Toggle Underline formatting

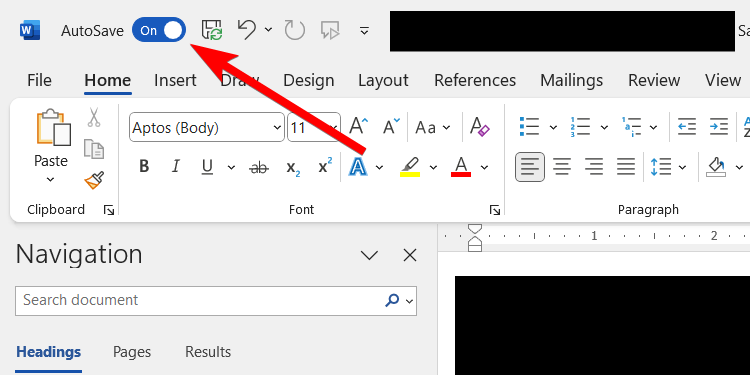click(x=207, y=167)
